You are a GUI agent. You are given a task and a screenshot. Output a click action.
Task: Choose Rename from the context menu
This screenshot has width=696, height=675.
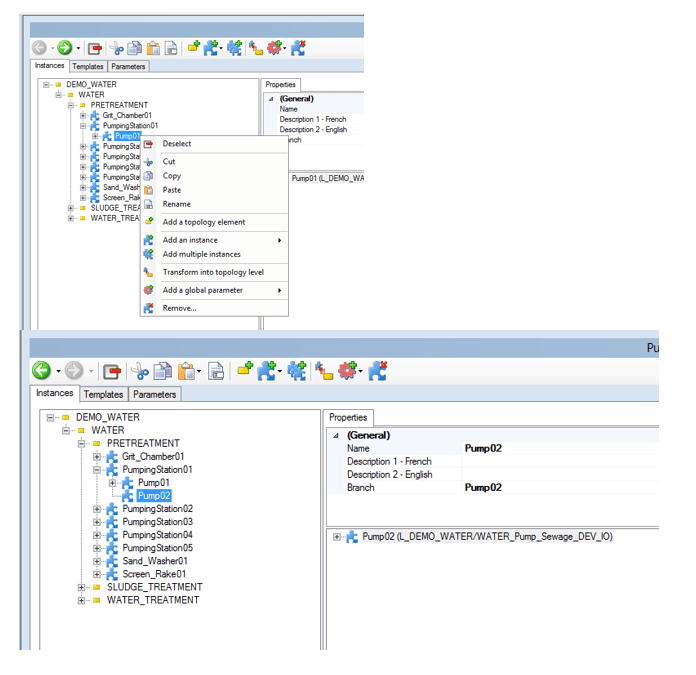click(176, 204)
